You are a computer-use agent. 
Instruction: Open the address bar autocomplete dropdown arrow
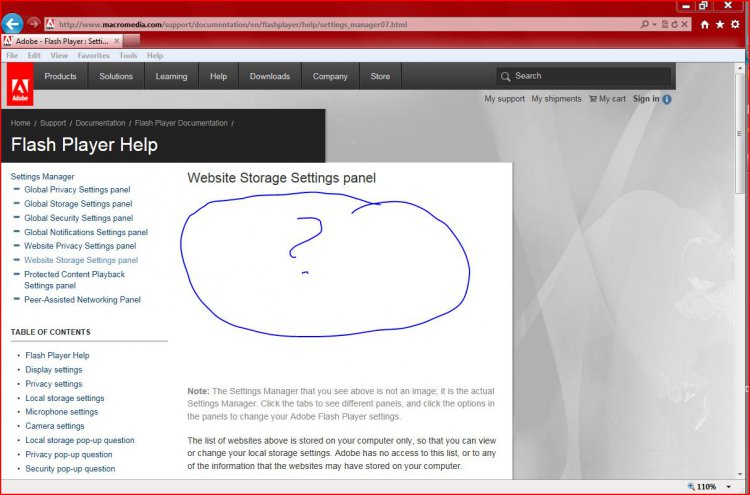[654, 24]
